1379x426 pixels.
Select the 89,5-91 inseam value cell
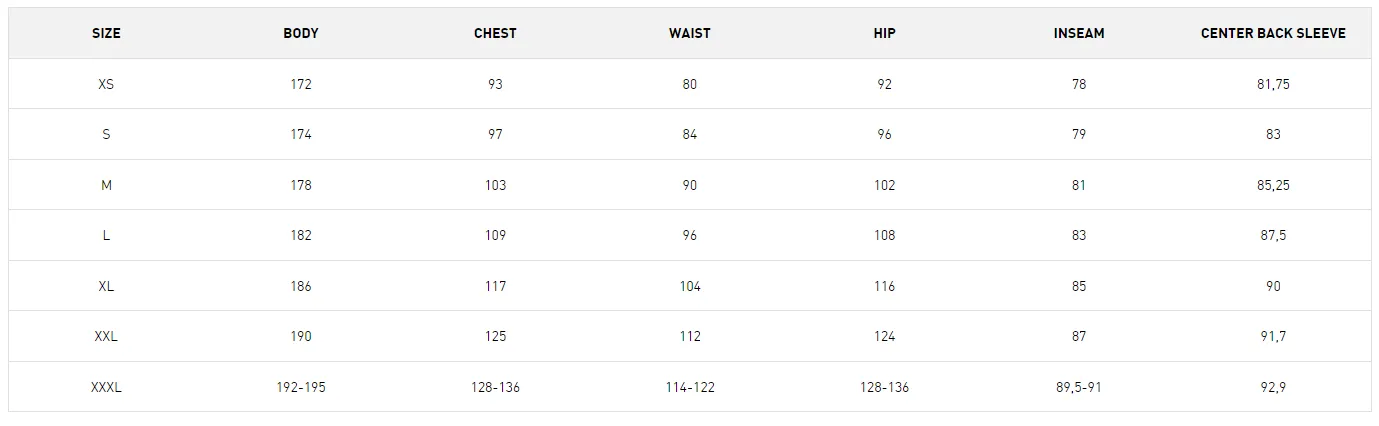click(1079, 387)
